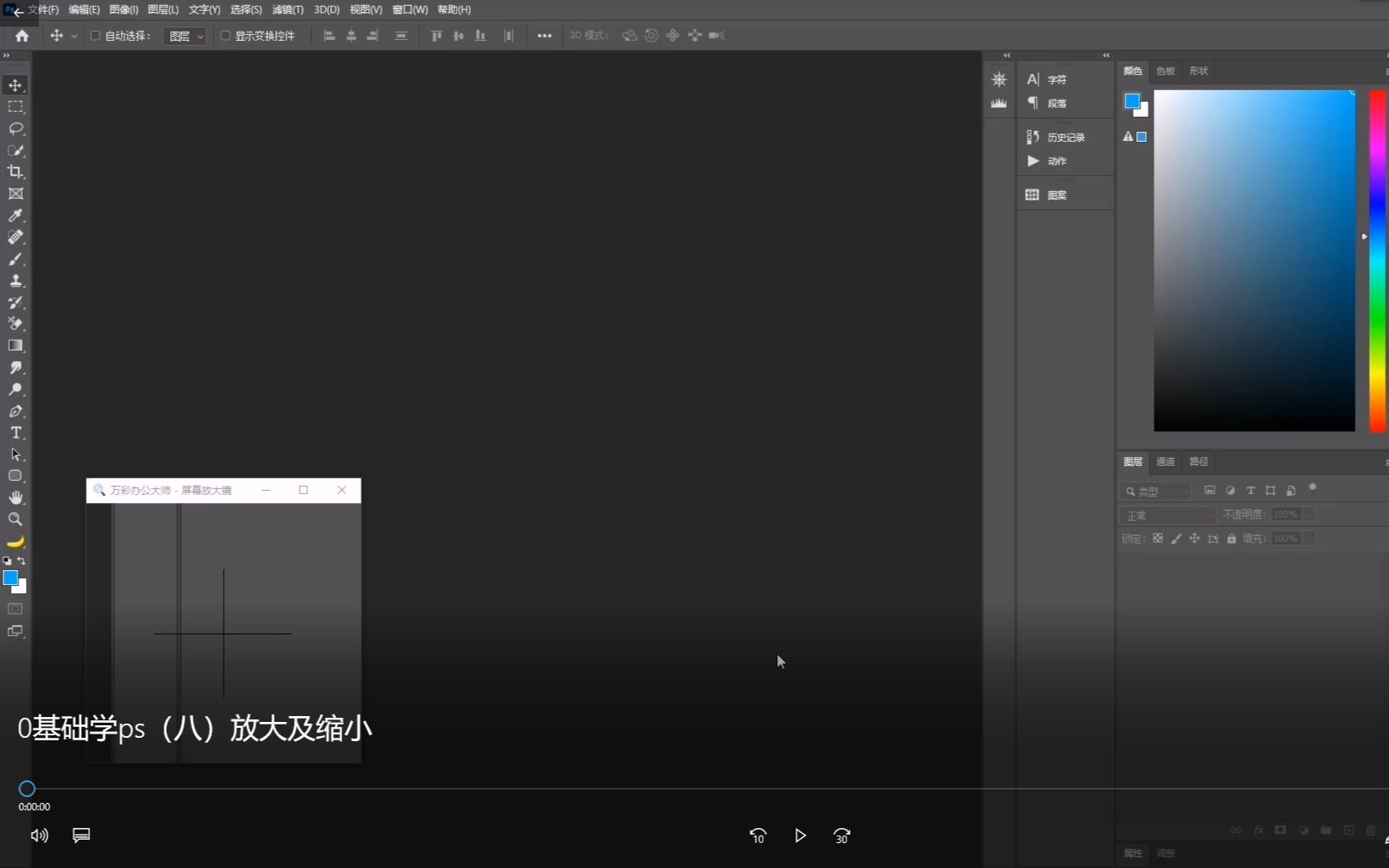Select the History Brush tool
The width and height of the screenshot is (1389, 868).
(x=15, y=302)
